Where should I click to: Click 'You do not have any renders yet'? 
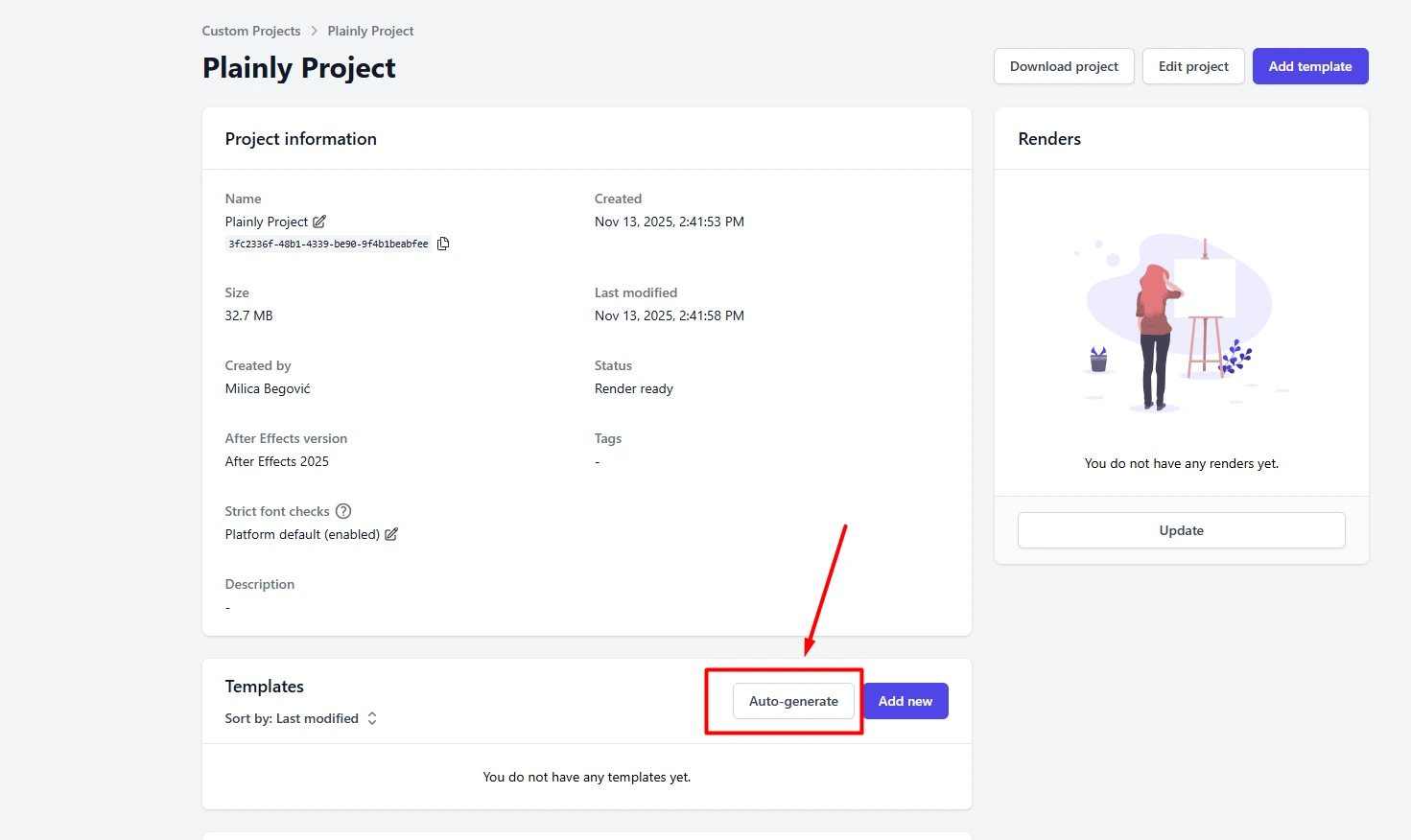[x=1181, y=463]
